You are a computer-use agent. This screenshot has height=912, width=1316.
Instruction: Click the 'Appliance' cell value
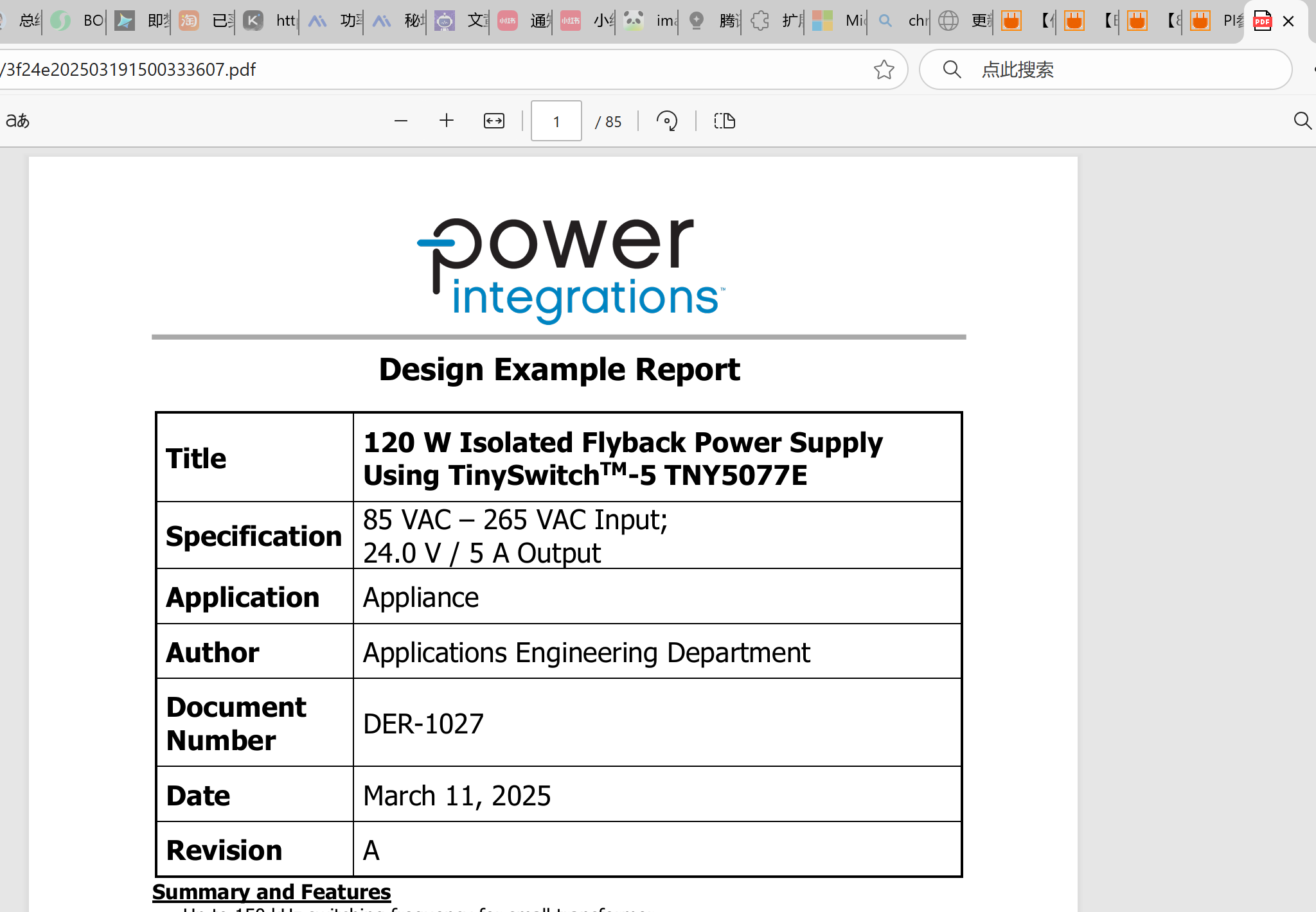click(x=421, y=598)
